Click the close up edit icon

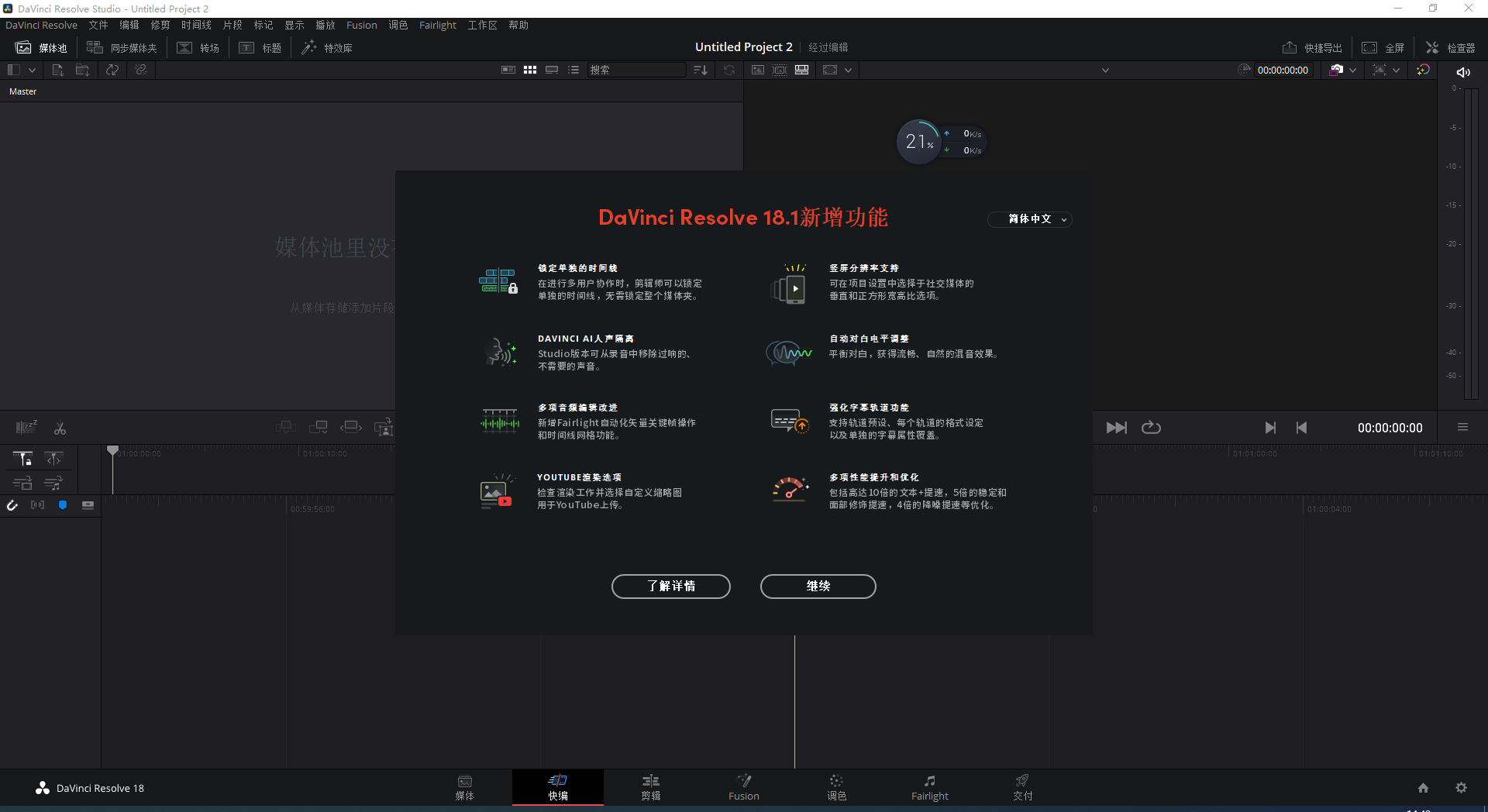pos(384,427)
